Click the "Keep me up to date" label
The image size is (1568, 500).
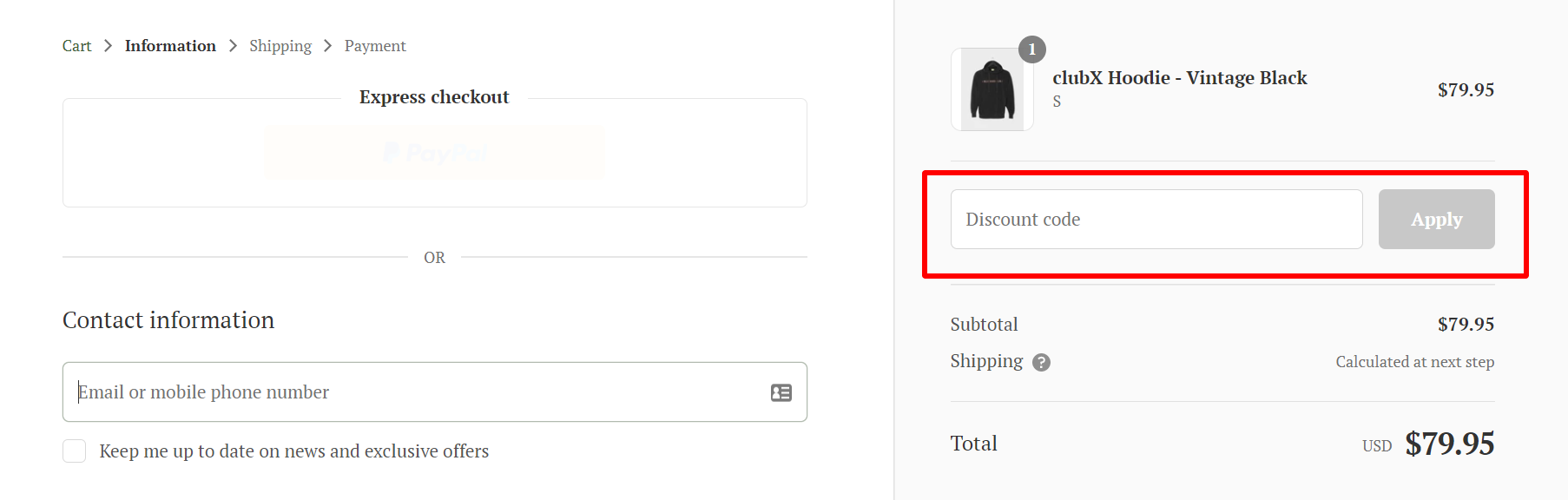click(293, 451)
